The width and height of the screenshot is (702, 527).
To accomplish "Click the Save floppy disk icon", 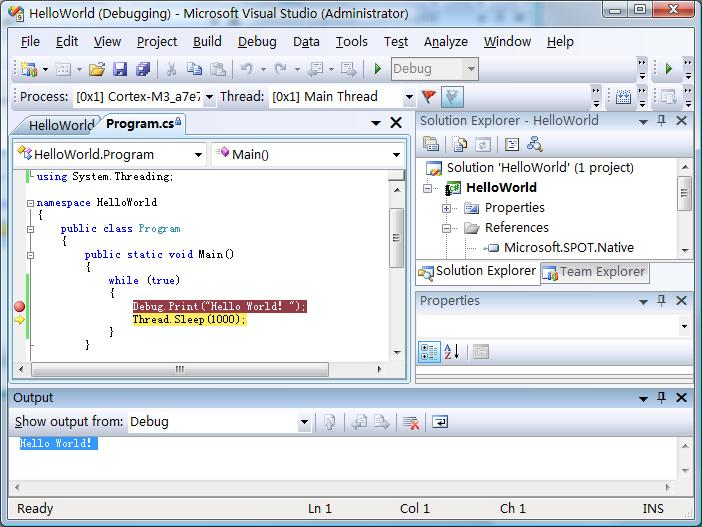I will [120, 69].
